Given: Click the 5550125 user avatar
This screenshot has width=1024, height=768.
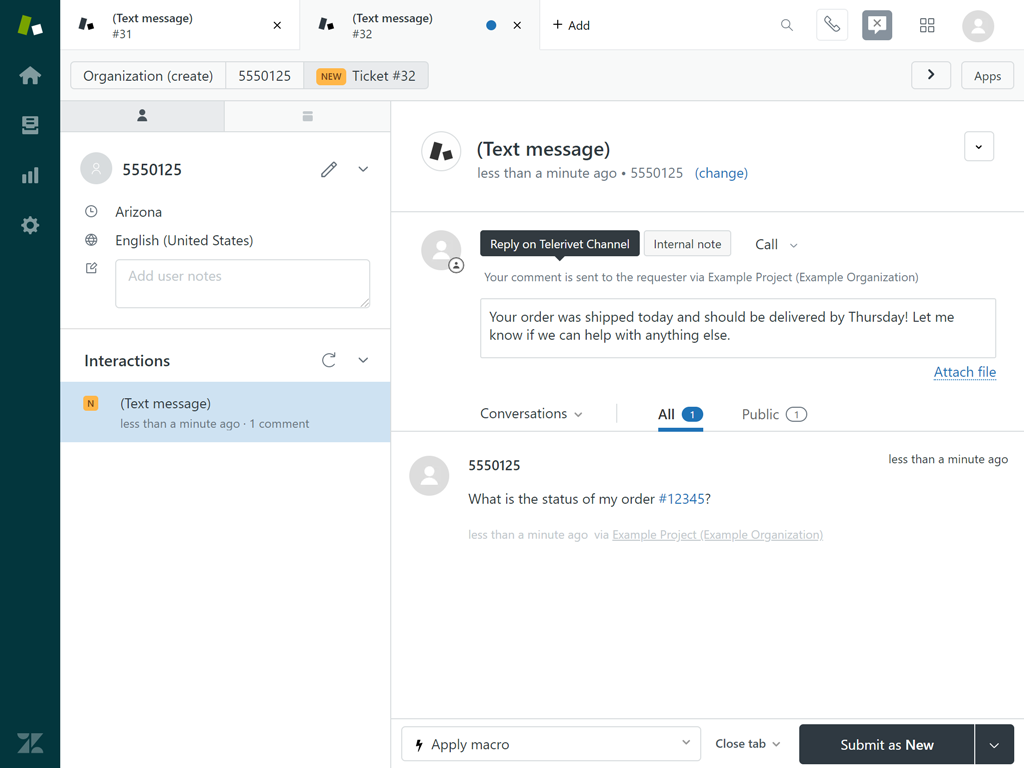Looking at the screenshot, I should (96, 169).
